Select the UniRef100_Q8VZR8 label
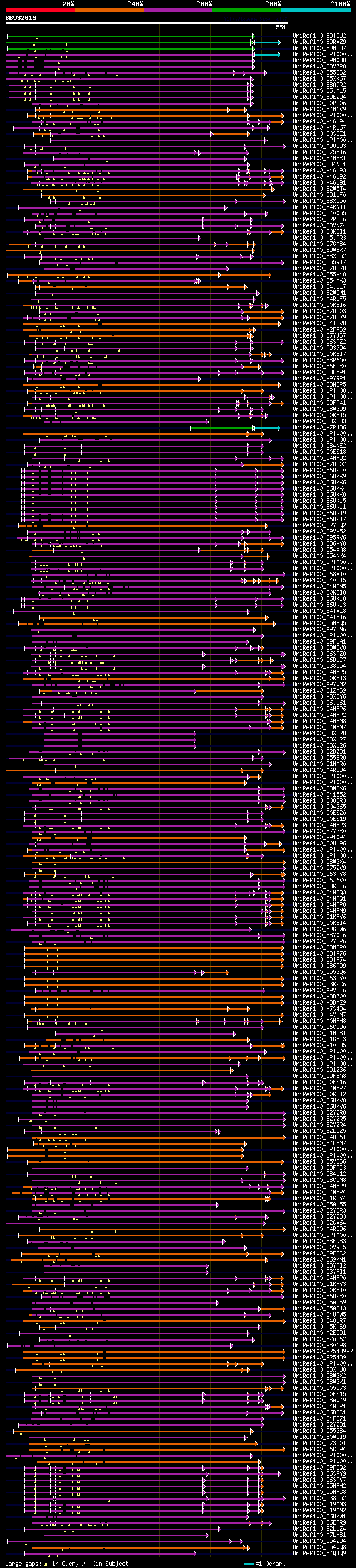This screenshot has width=356, height=1568. click(319, 66)
